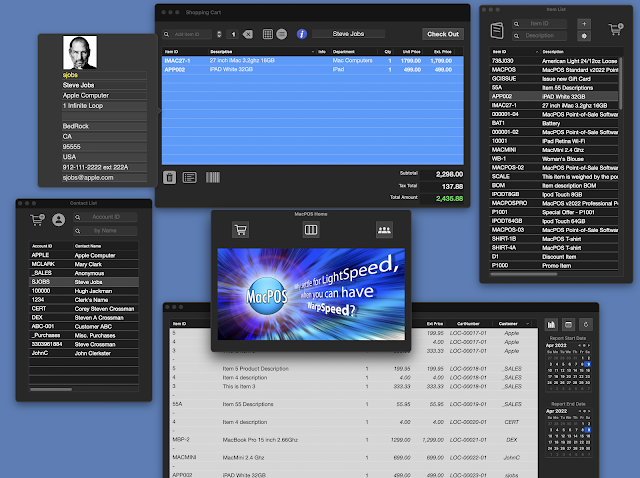Click the bar chart icon in report window
This screenshot has height=478, width=640.
(x=551, y=325)
